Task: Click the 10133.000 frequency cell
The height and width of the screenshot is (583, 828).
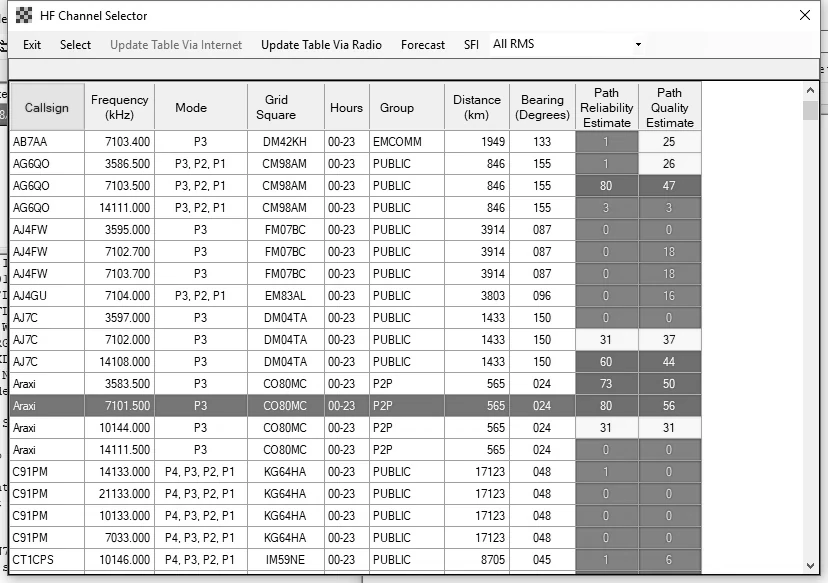Action: point(119,516)
